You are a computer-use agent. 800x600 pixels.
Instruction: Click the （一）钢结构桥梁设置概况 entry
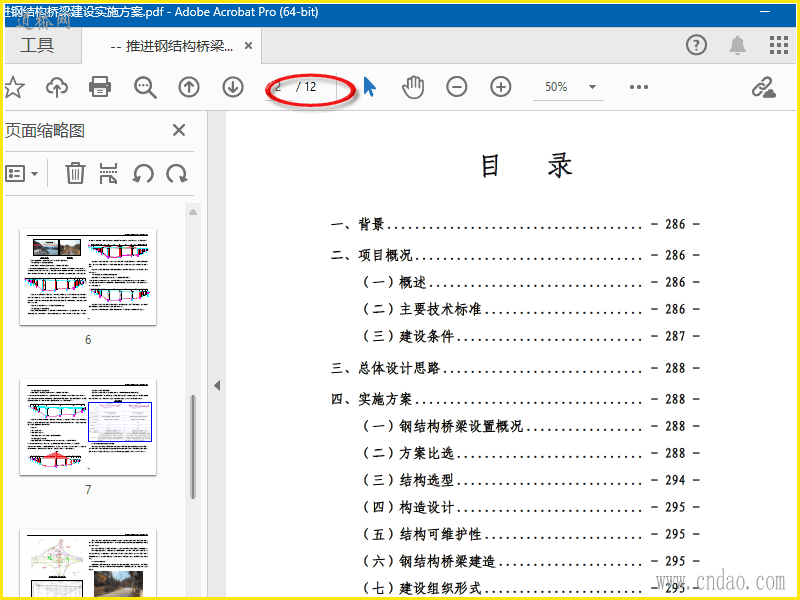point(531,426)
